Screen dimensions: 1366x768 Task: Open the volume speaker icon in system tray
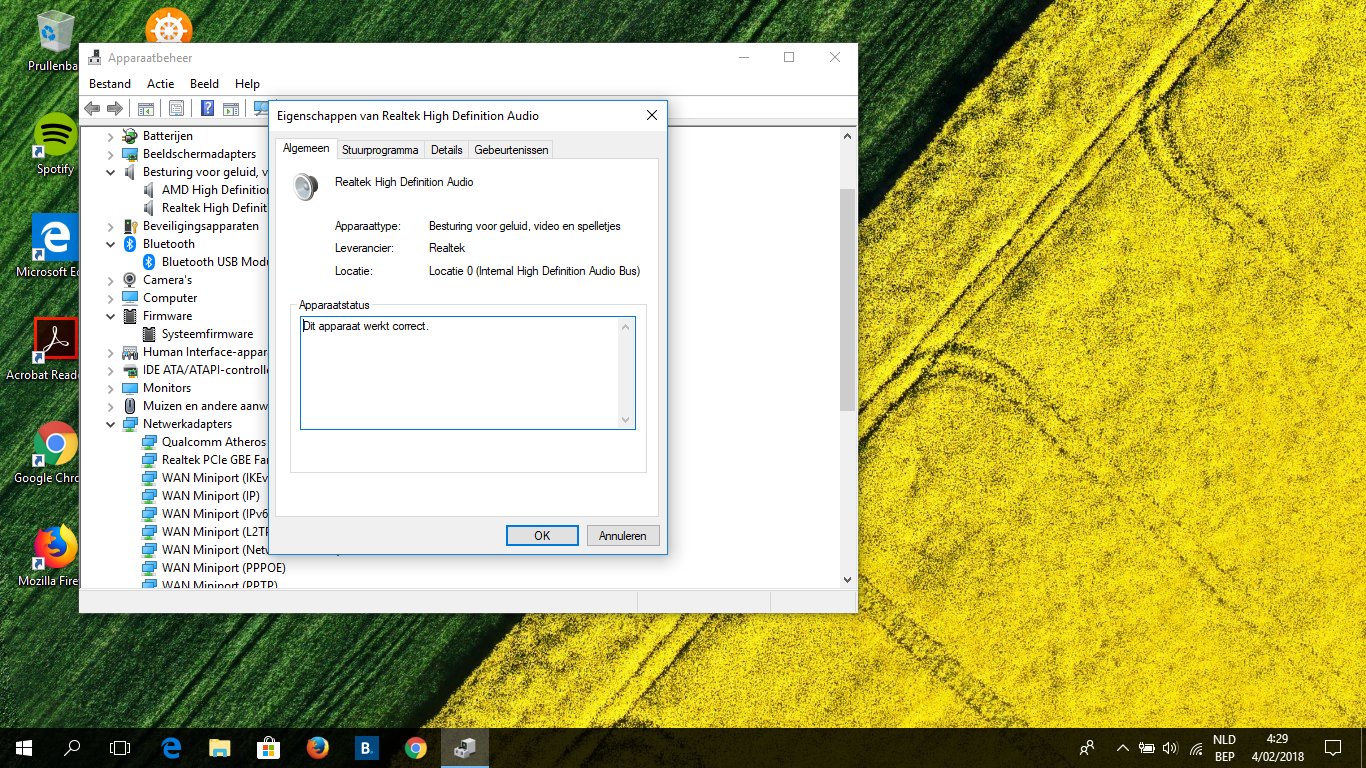point(1171,748)
